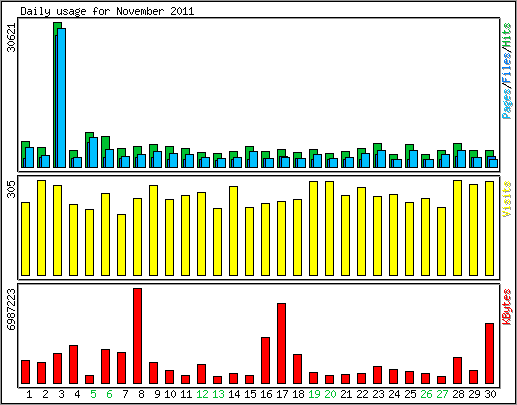517x405 pixels.
Task: Click the day 30 axis label
Action: pyautogui.click(x=490, y=394)
